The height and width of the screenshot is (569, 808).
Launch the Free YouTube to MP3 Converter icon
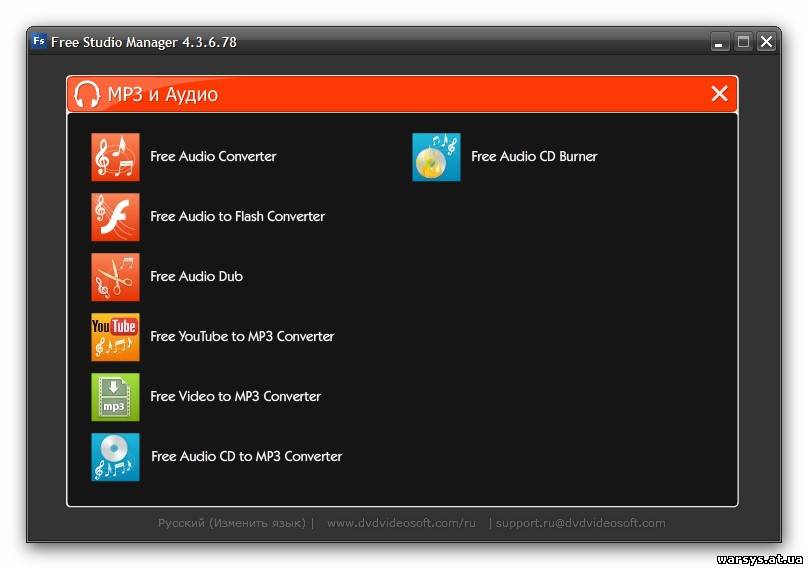point(115,337)
